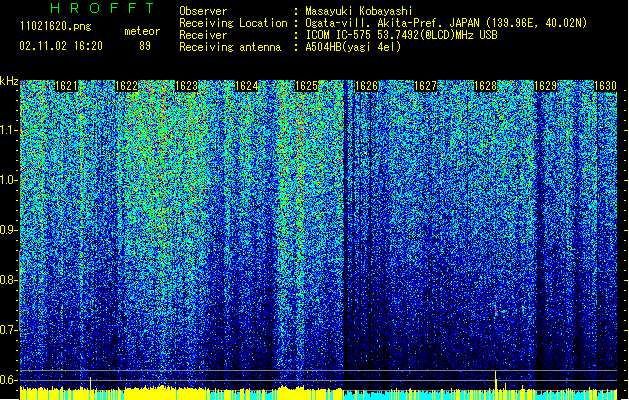Click the tall yellow power spike below 1628

[496, 380]
